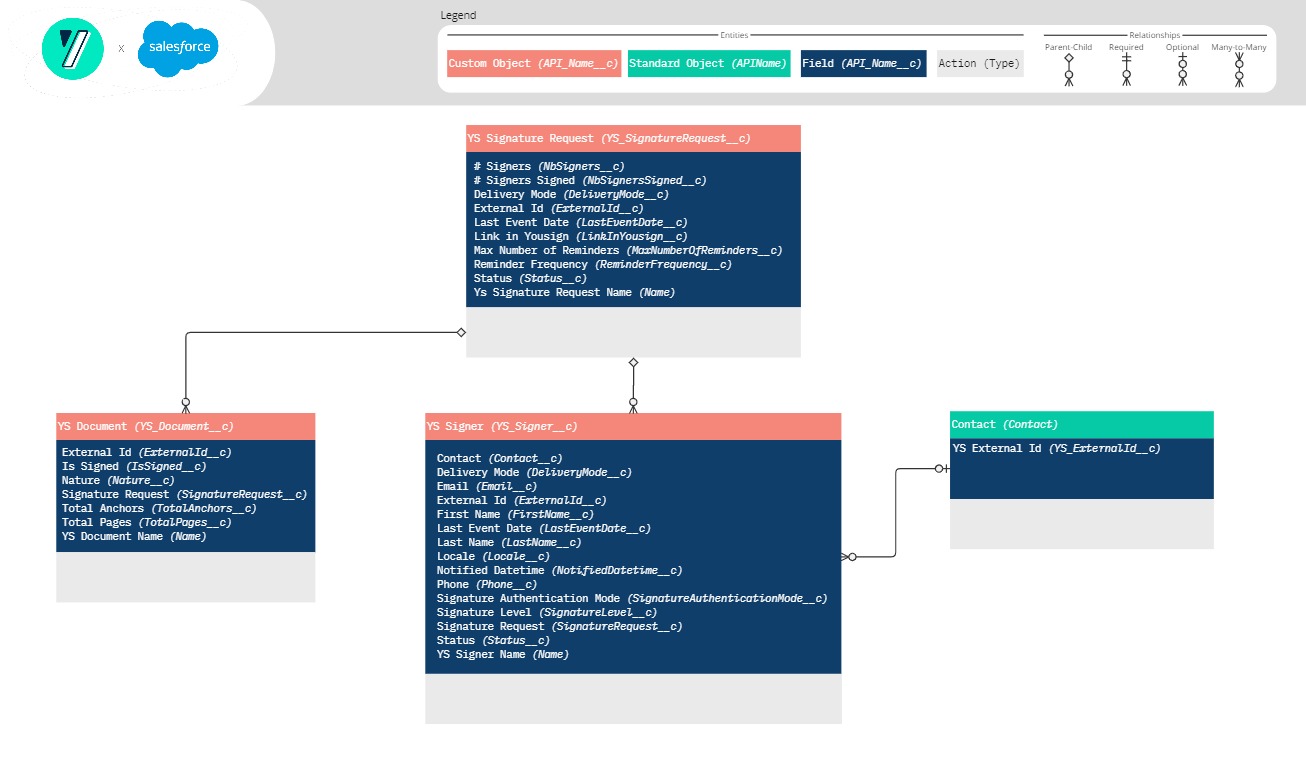Select the Optional relationship symbol in legend
1306x765 pixels.
coord(1182,70)
